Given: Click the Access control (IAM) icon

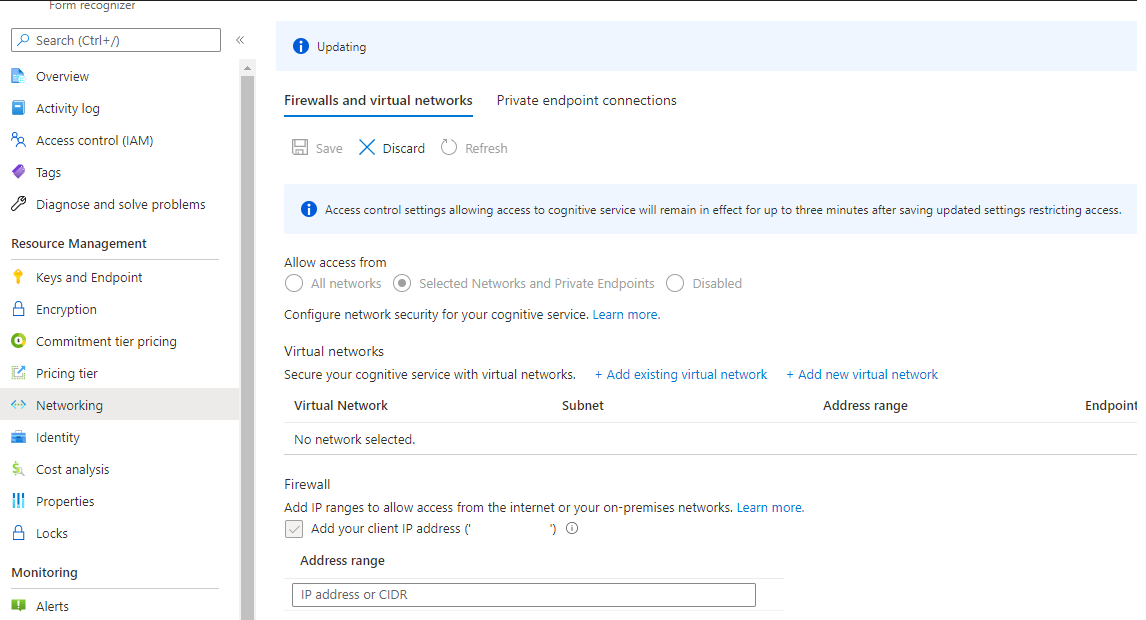Looking at the screenshot, I should click(18, 140).
